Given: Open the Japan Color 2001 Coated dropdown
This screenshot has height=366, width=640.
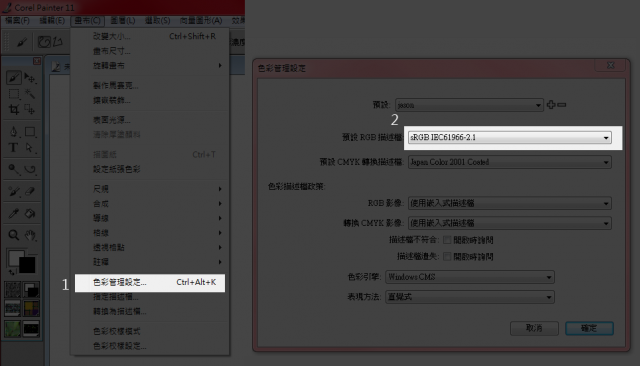Looking at the screenshot, I should pos(509,162).
